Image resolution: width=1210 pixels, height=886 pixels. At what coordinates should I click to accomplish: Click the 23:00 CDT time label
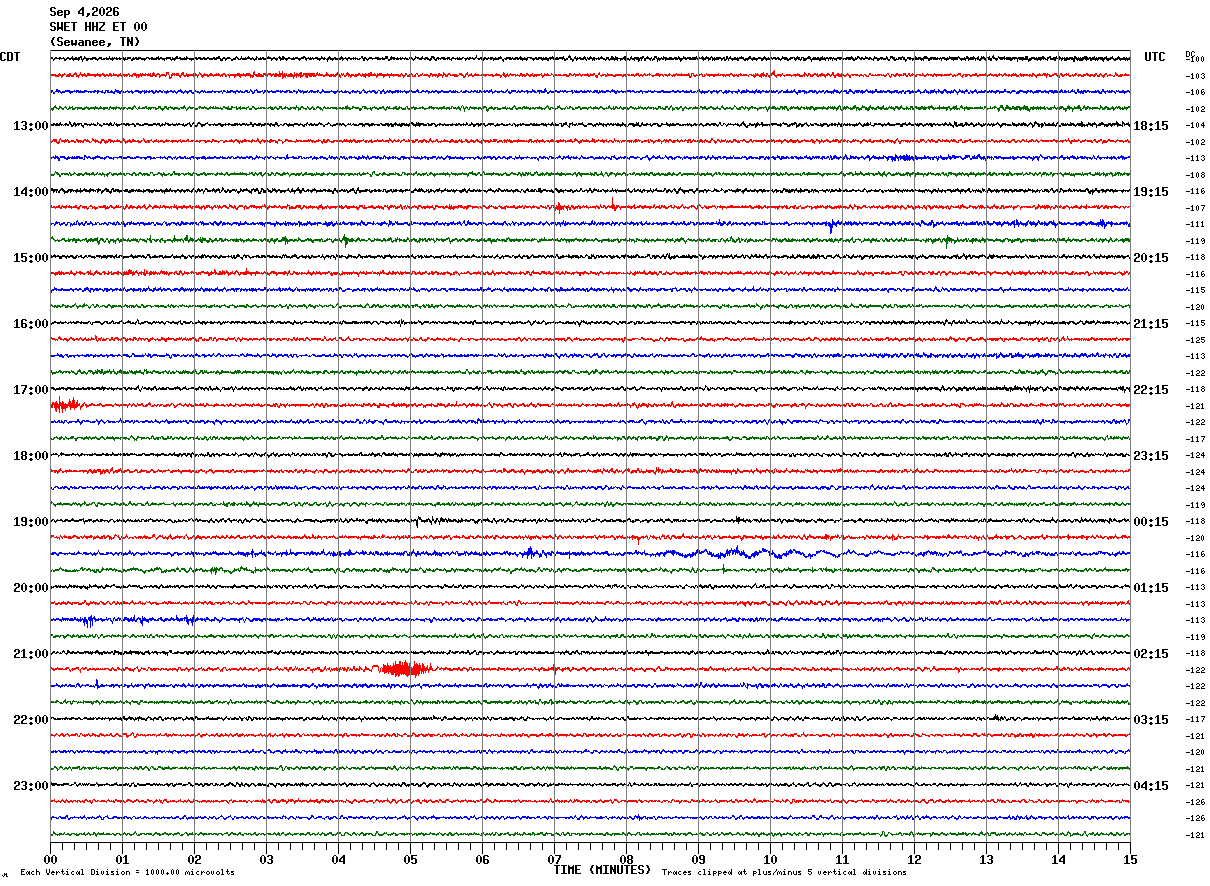(31, 786)
